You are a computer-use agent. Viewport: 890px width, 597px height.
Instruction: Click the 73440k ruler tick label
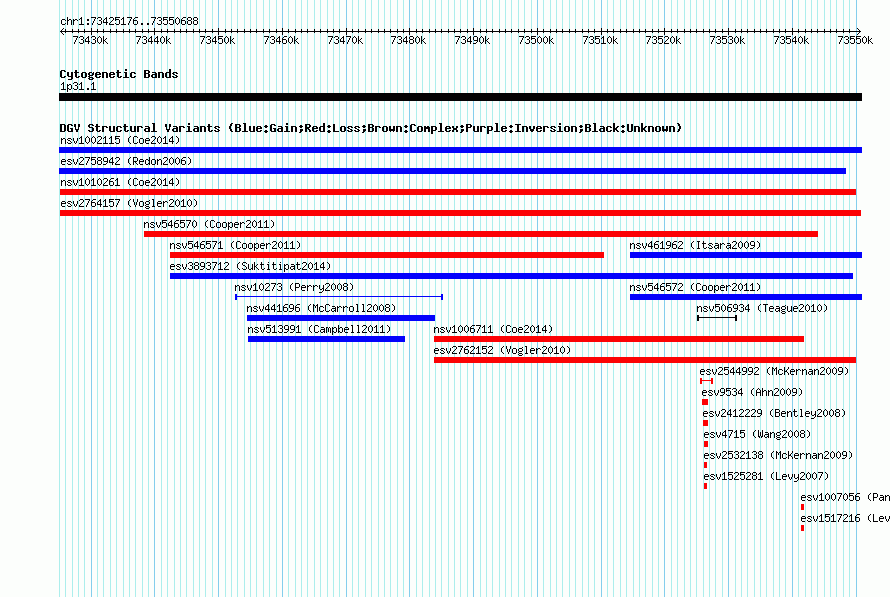pos(153,40)
